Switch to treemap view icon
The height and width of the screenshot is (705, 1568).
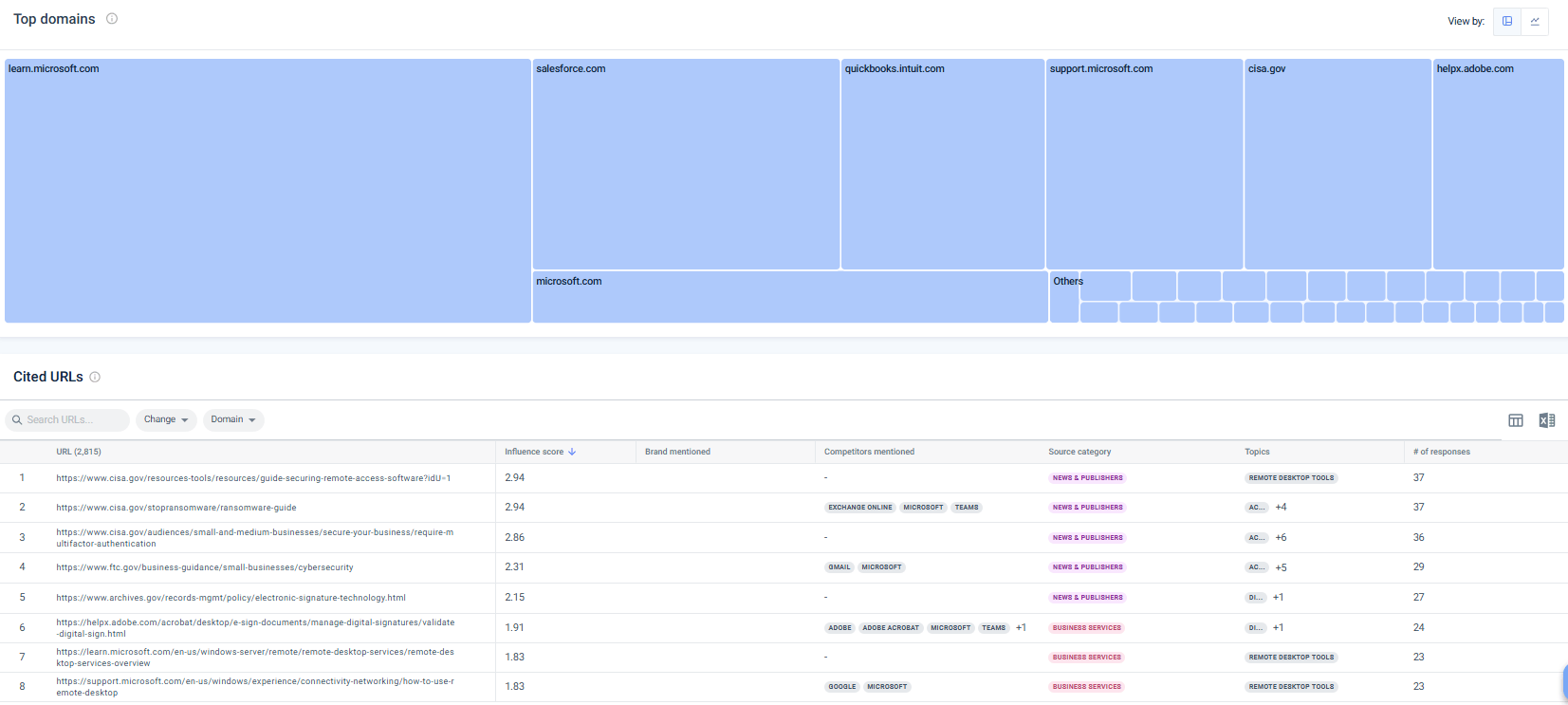pyautogui.click(x=1507, y=21)
